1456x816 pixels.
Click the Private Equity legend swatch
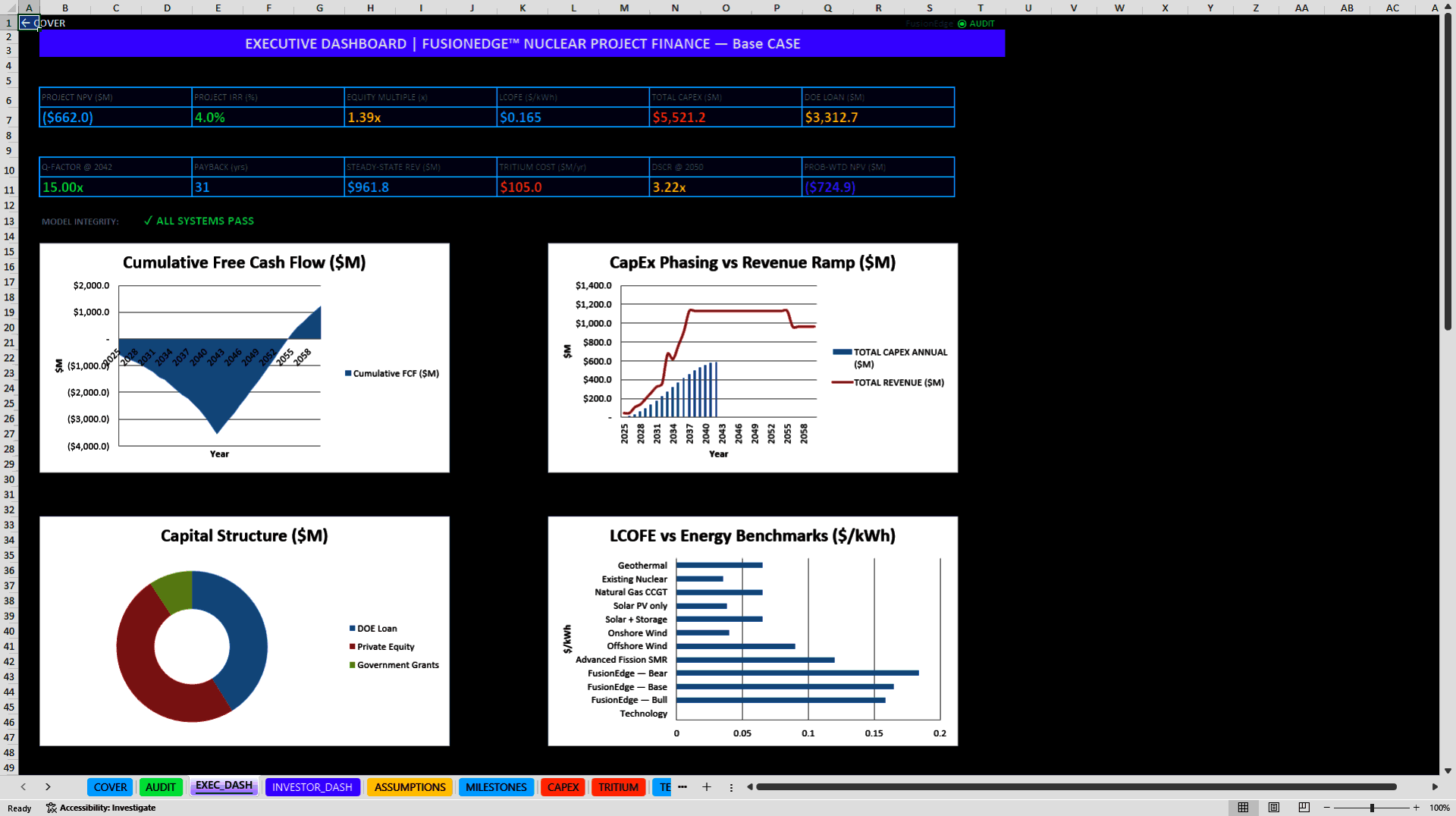(x=353, y=647)
